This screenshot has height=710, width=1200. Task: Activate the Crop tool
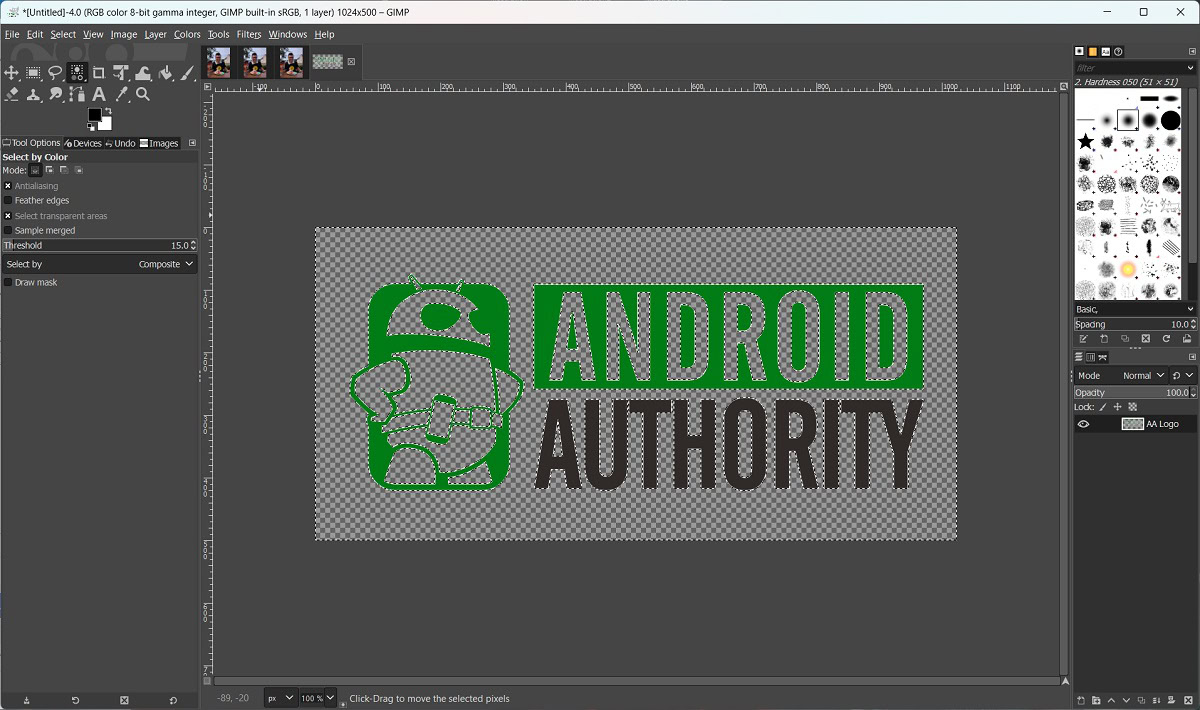[x=99, y=73]
